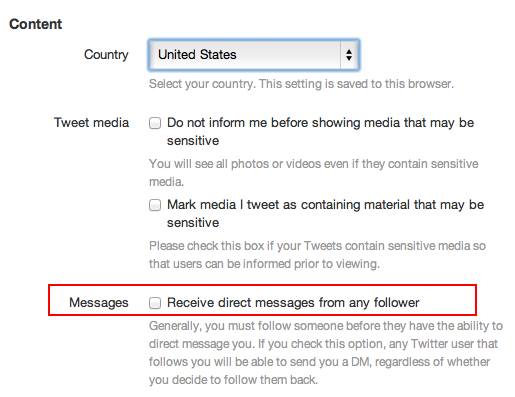Click the "Content" section heading
Screen dimensions: 515x397
(36, 24)
